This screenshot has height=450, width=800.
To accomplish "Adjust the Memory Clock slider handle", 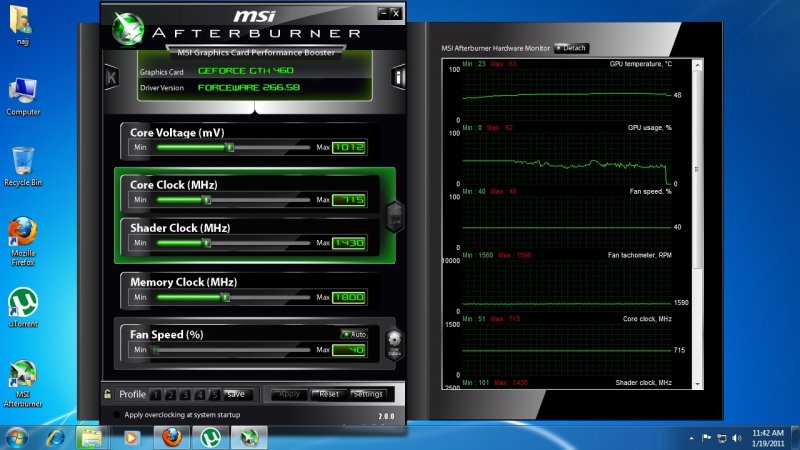I will pos(226,297).
